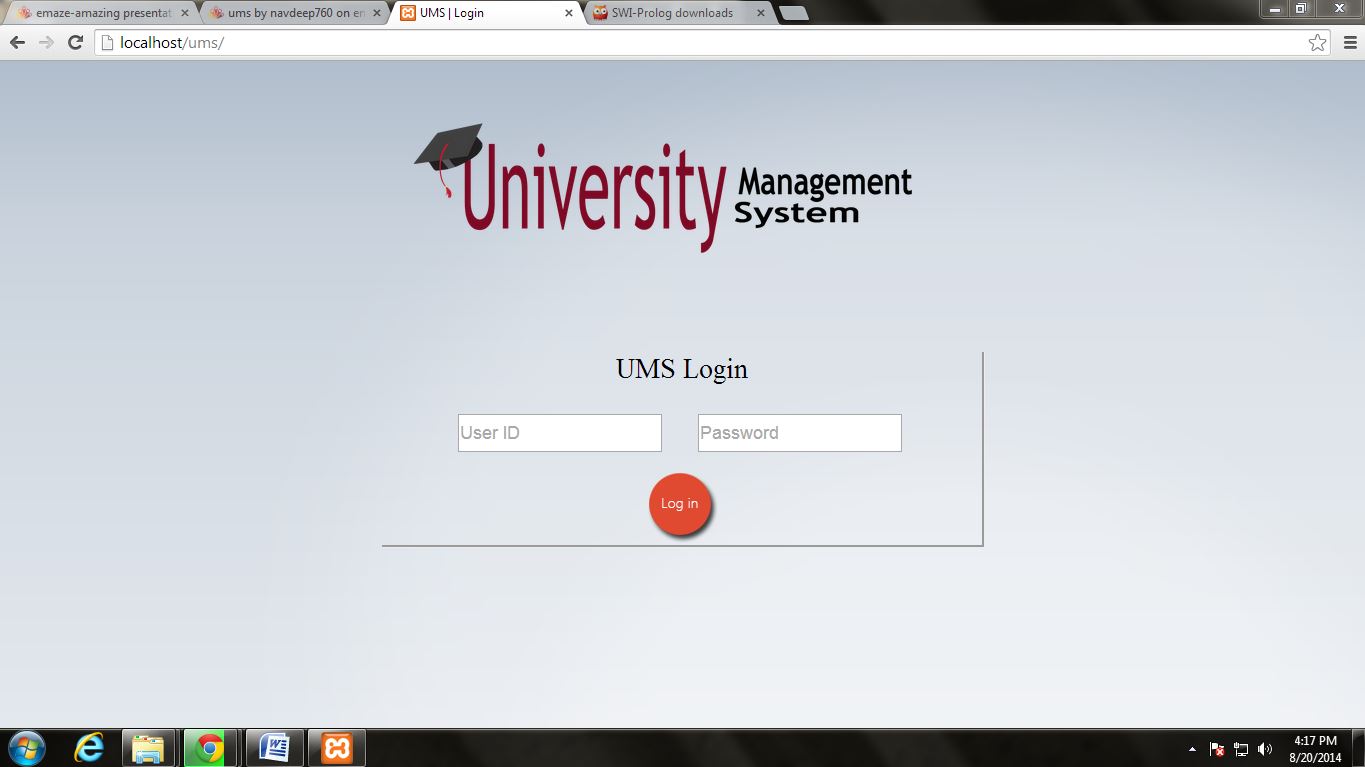Screen dimensions: 1365x767
Task: Click the Action Center flag icon
Action: coord(1217,749)
